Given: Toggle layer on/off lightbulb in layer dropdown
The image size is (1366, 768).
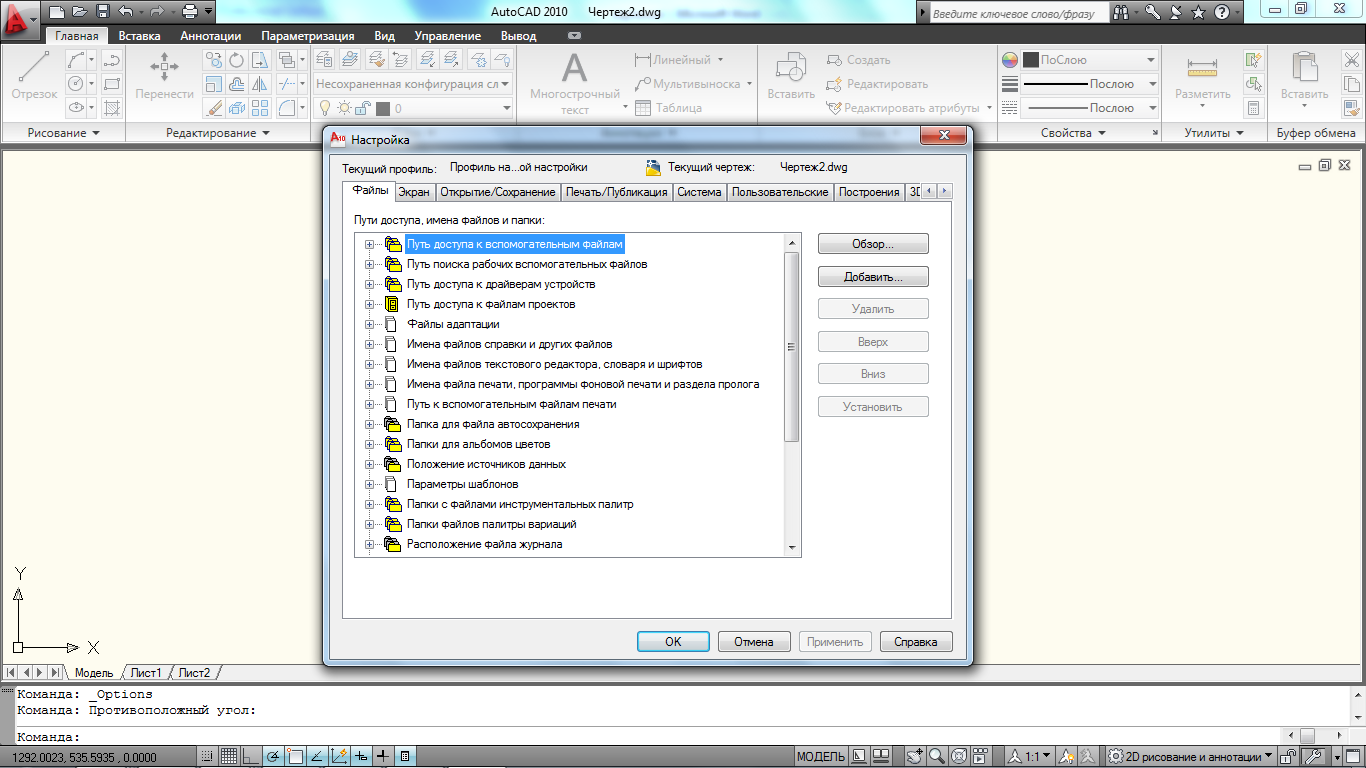Looking at the screenshot, I should (325, 108).
